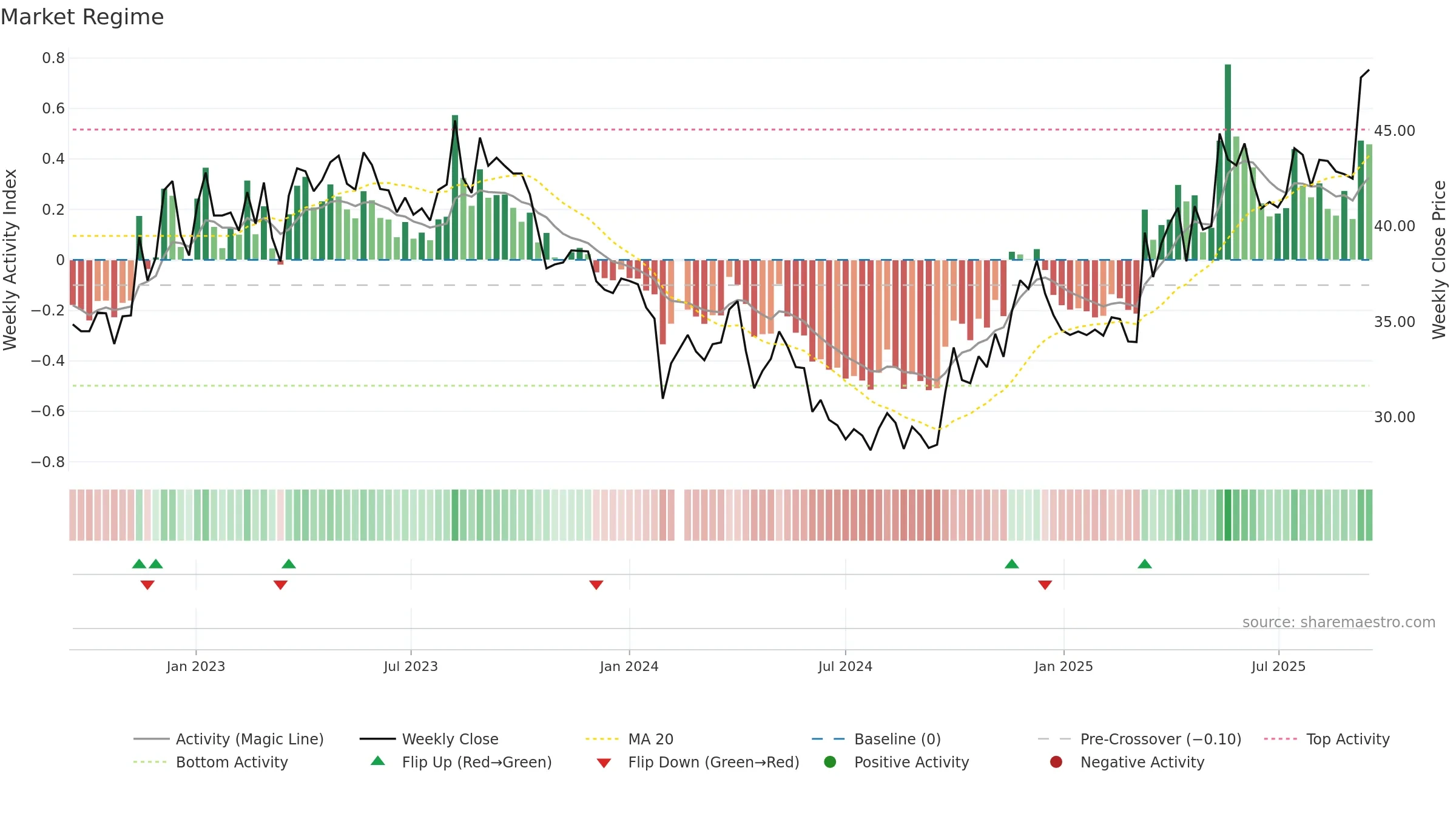Click the red Negative Activity circle icon
The height and width of the screenshot is (819, 1456).
[1056, 762]
